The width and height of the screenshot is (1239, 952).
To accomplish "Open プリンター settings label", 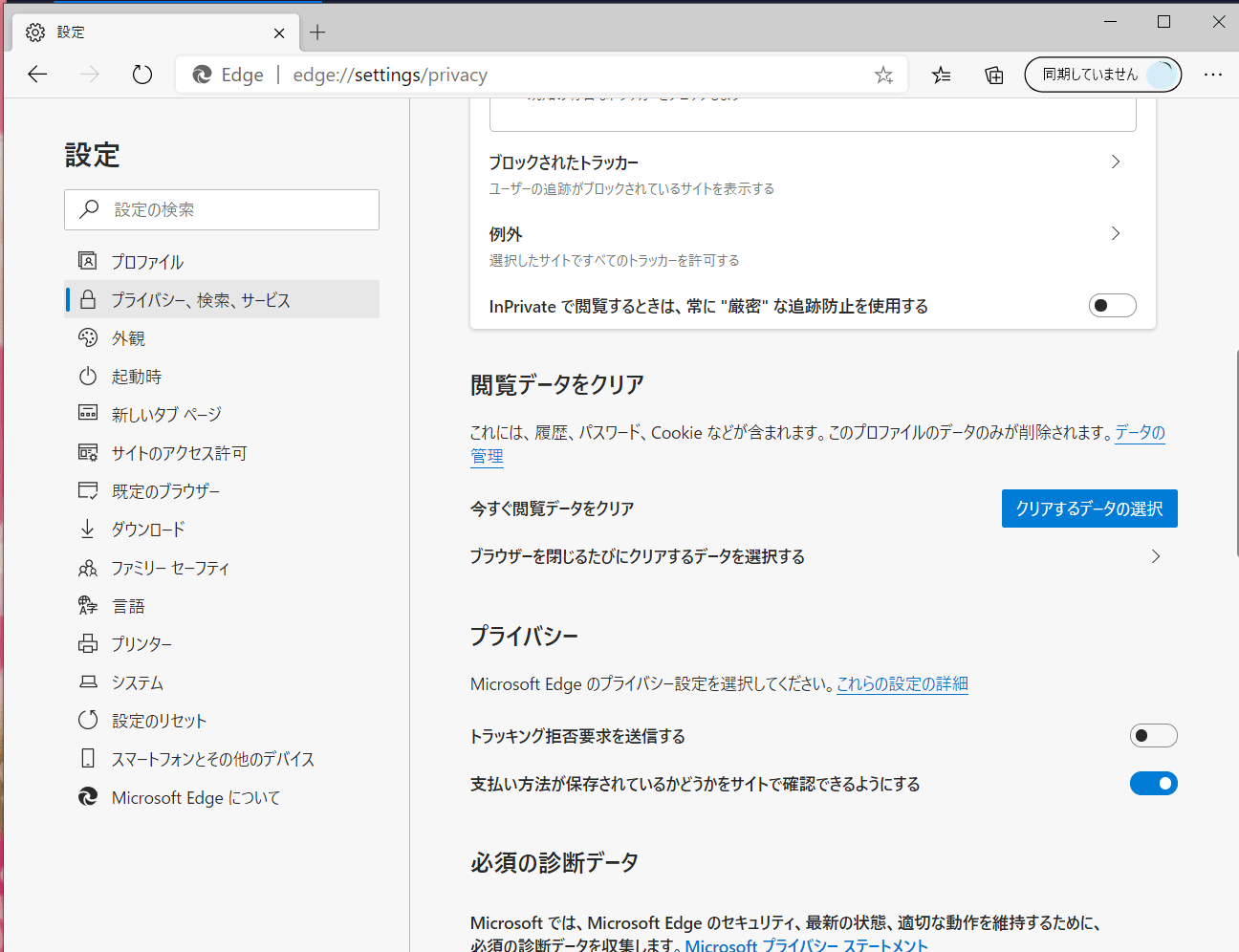I will coord(141,644).
